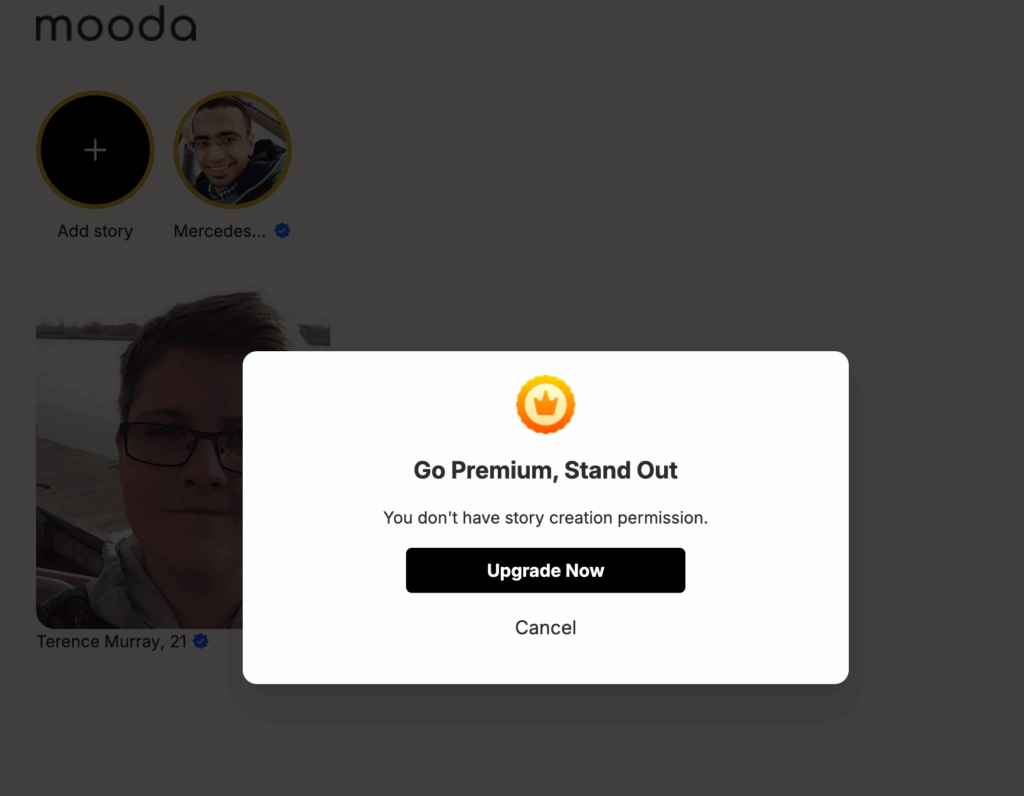Click the Mercedes... story name label
Screen dimensions: 1024x796
[x=219, y=231]
